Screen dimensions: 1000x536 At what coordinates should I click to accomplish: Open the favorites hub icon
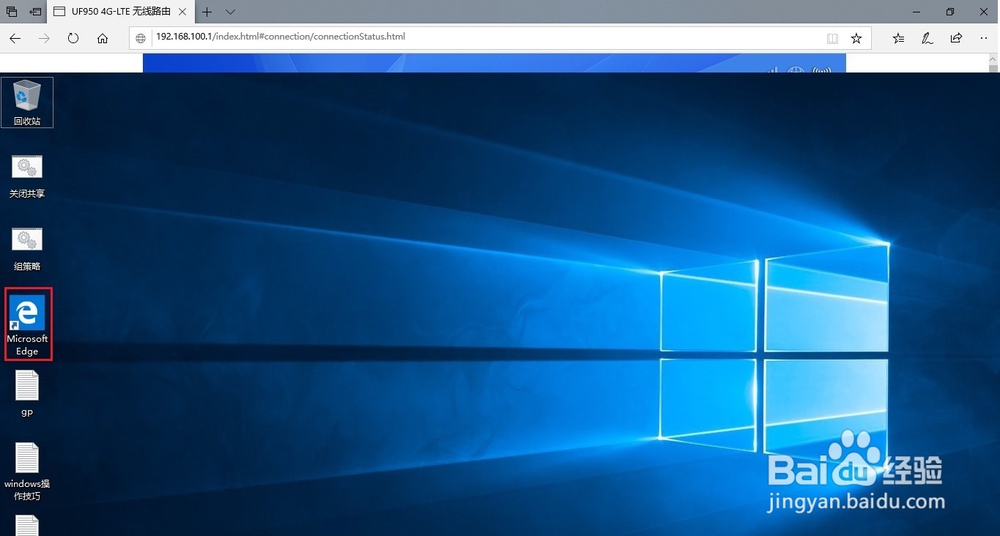898,38
